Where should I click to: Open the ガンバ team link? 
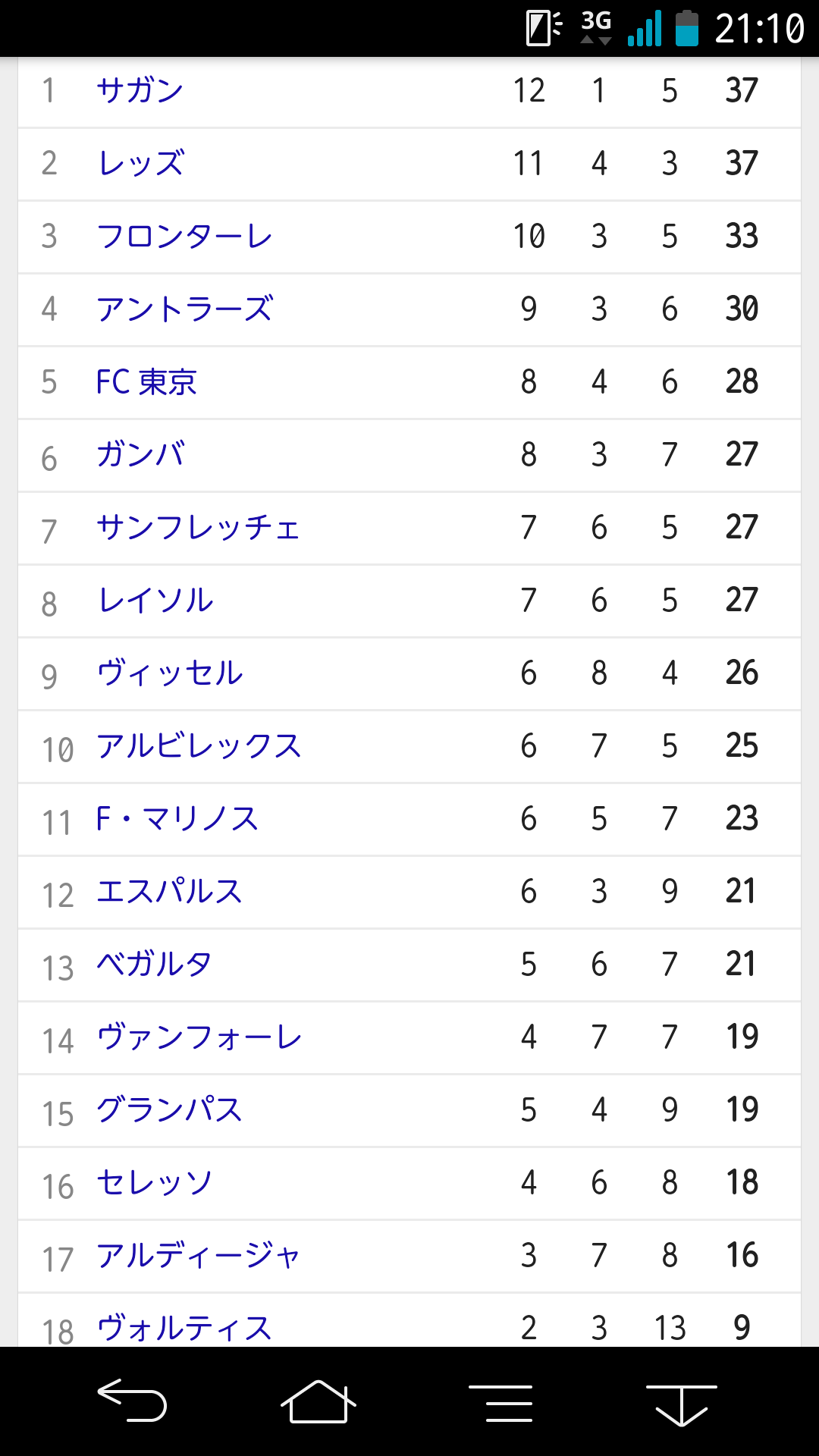point(141,455)
